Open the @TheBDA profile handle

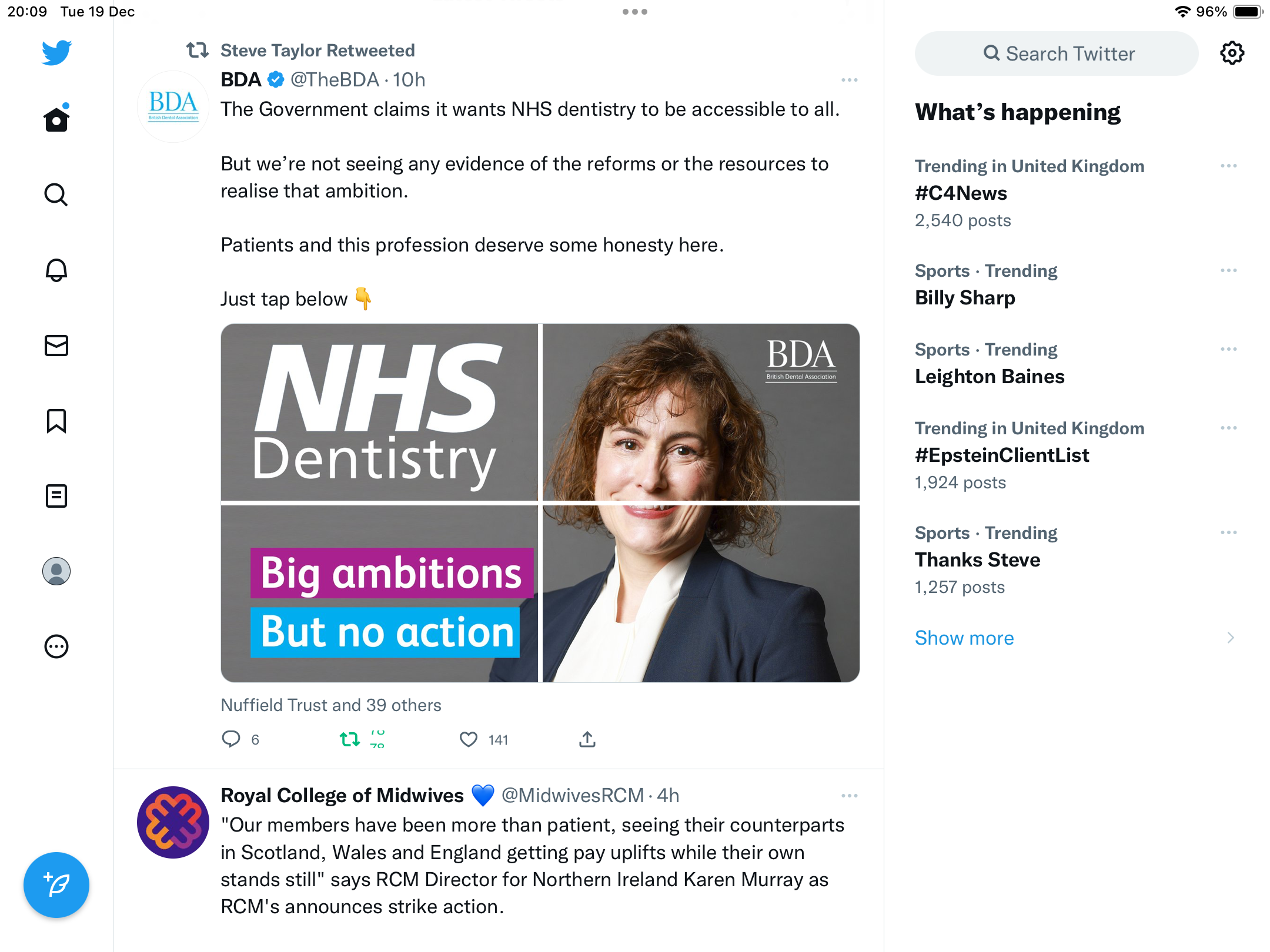coord(335,79)
